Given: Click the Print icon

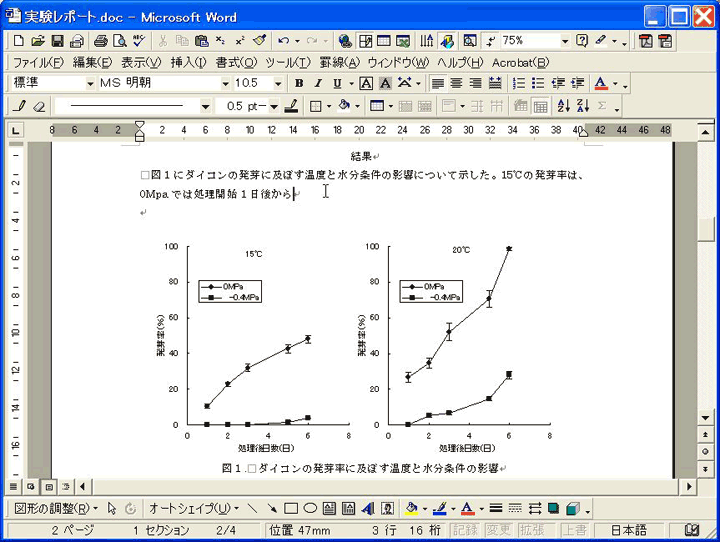Looking at the screenshot, I should 100,41.
